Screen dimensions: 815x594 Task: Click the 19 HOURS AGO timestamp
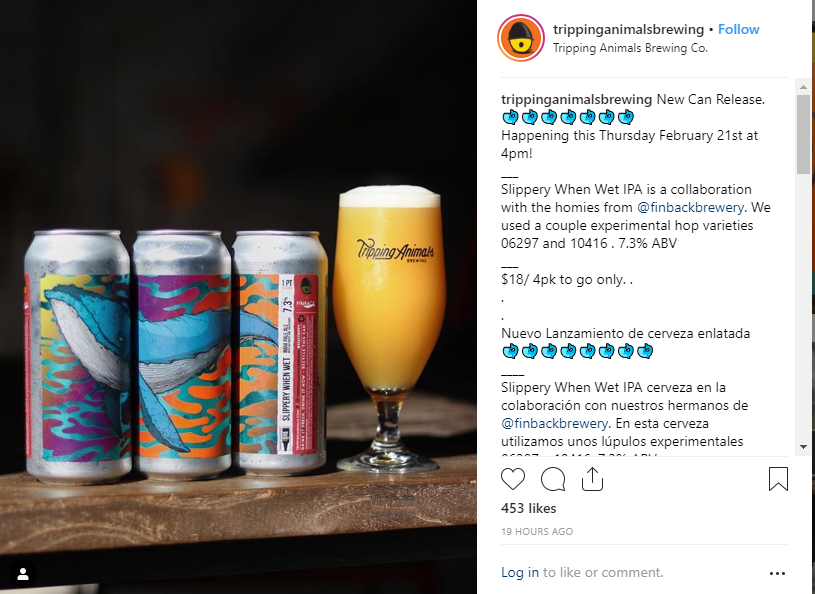pos(536,532)
